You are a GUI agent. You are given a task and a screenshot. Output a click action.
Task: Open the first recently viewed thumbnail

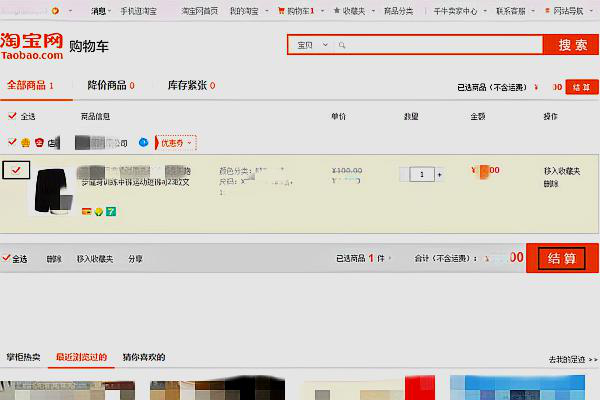pos(67,390)
